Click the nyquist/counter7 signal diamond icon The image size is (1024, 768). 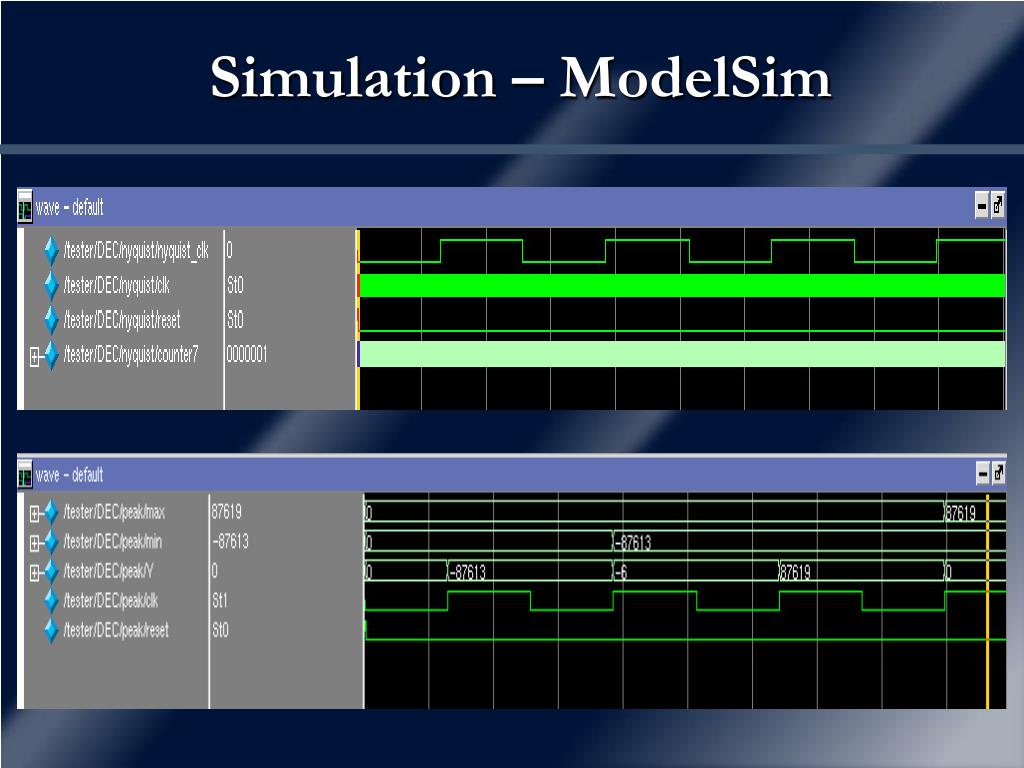point(52,355)
